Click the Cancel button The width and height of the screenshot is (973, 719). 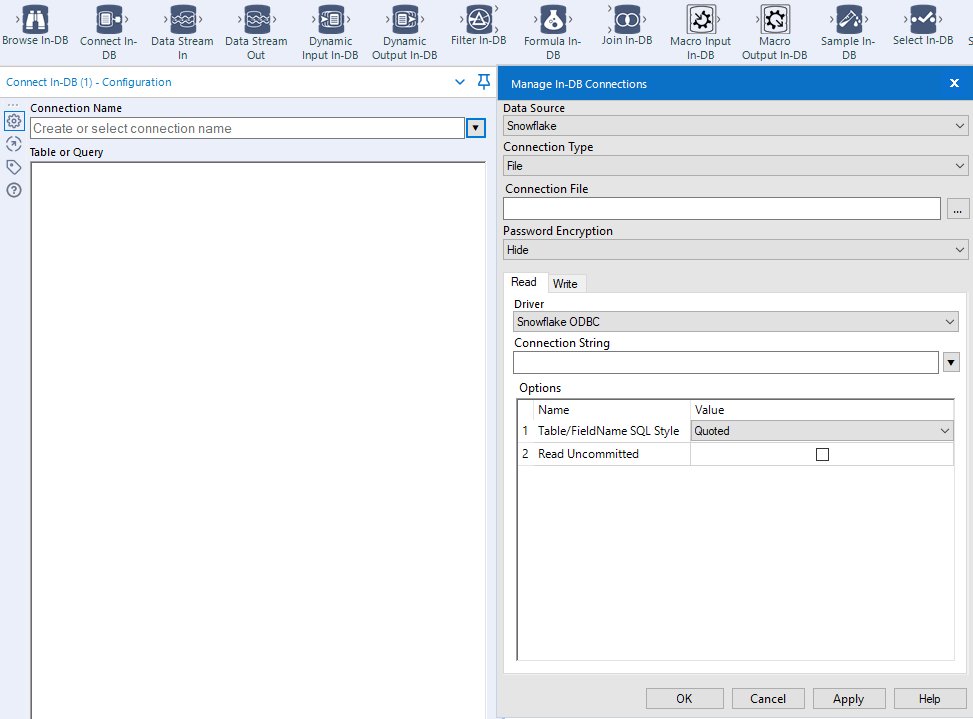[768, 699]
